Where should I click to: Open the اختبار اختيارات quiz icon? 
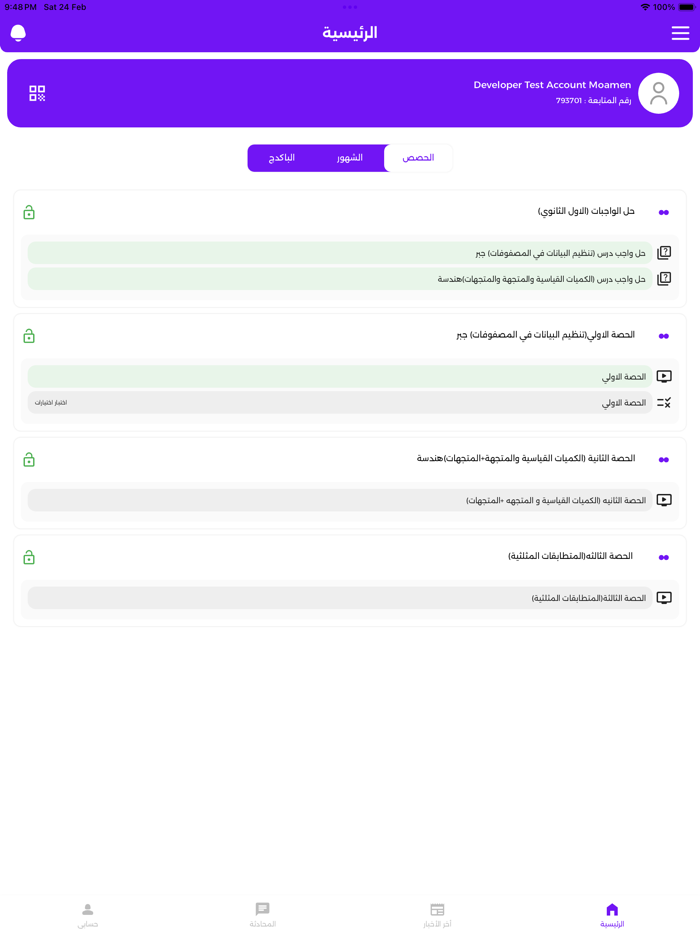664,403
